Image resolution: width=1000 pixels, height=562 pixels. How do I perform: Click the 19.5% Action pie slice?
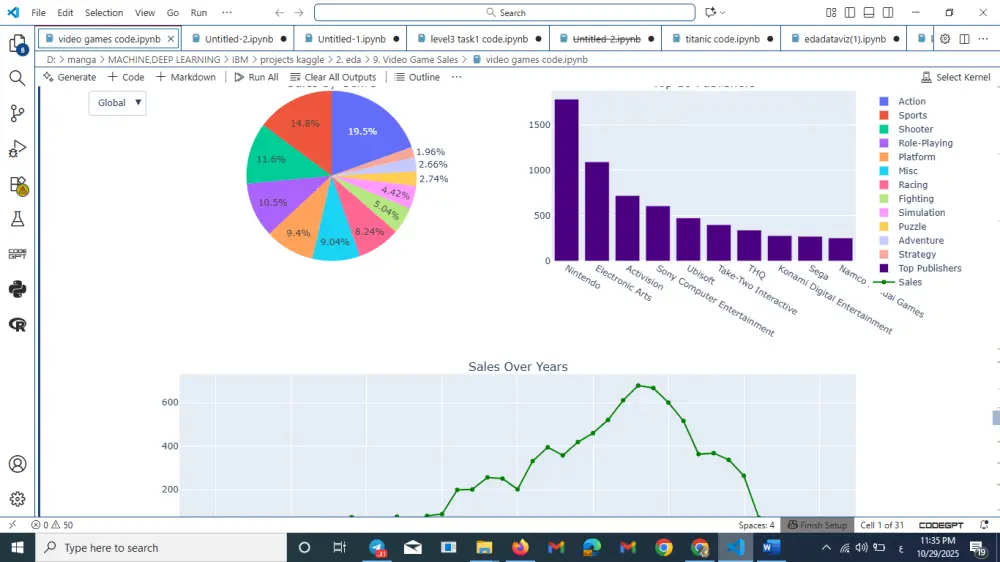pyautogui.click(x=362, y=131)
